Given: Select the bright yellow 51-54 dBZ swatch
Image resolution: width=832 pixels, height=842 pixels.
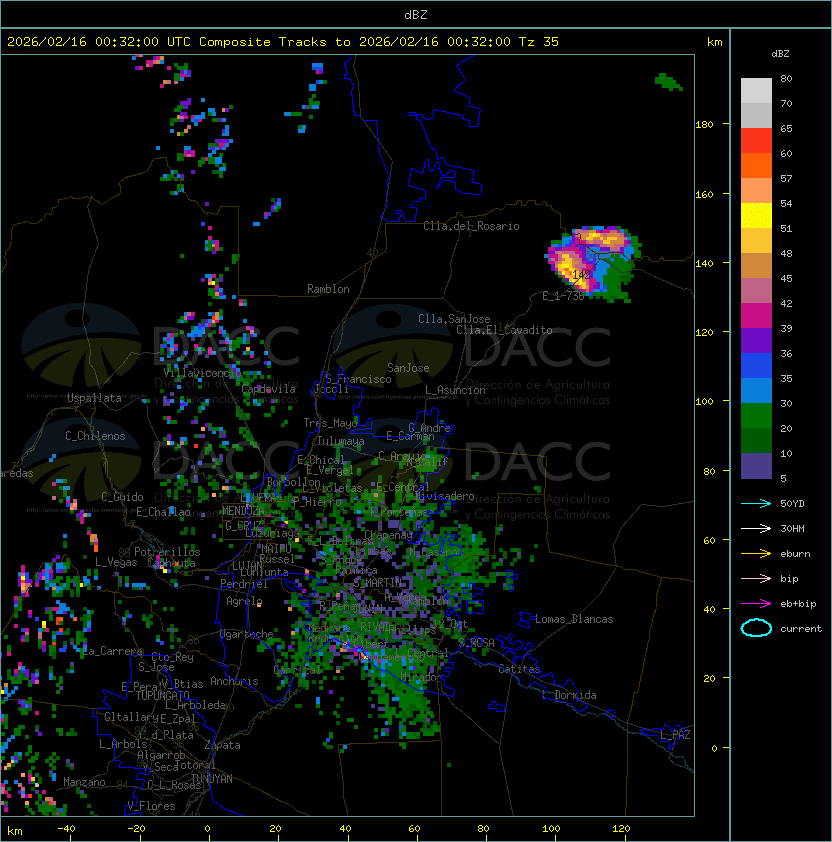Looking at the screenshot, I should coord(756,216).
